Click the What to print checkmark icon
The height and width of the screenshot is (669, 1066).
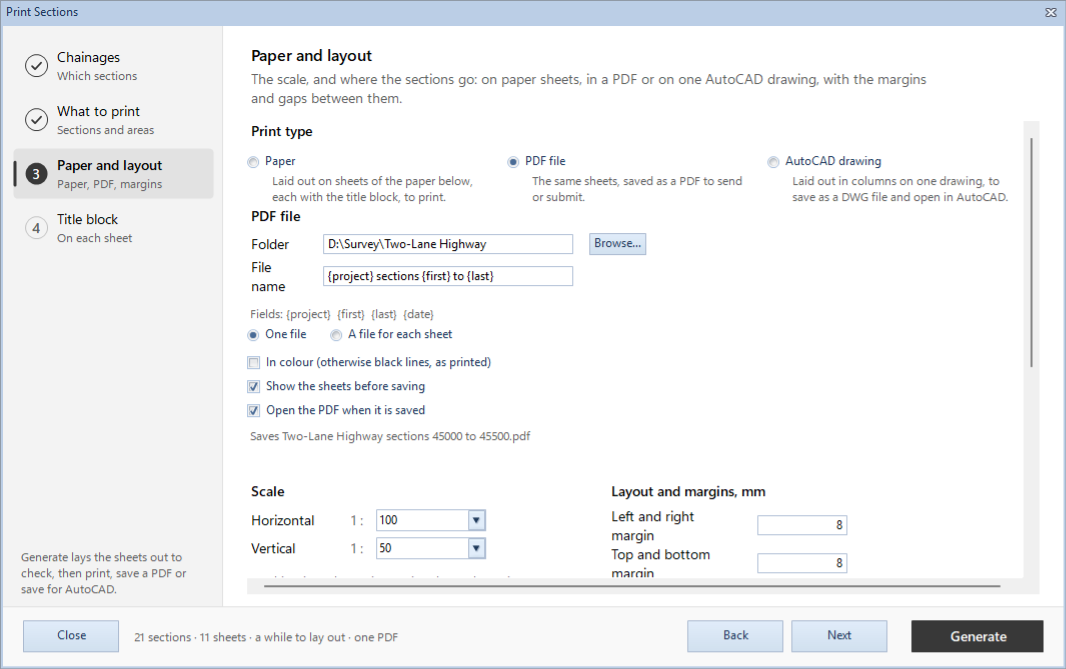(x=36, y=120)
